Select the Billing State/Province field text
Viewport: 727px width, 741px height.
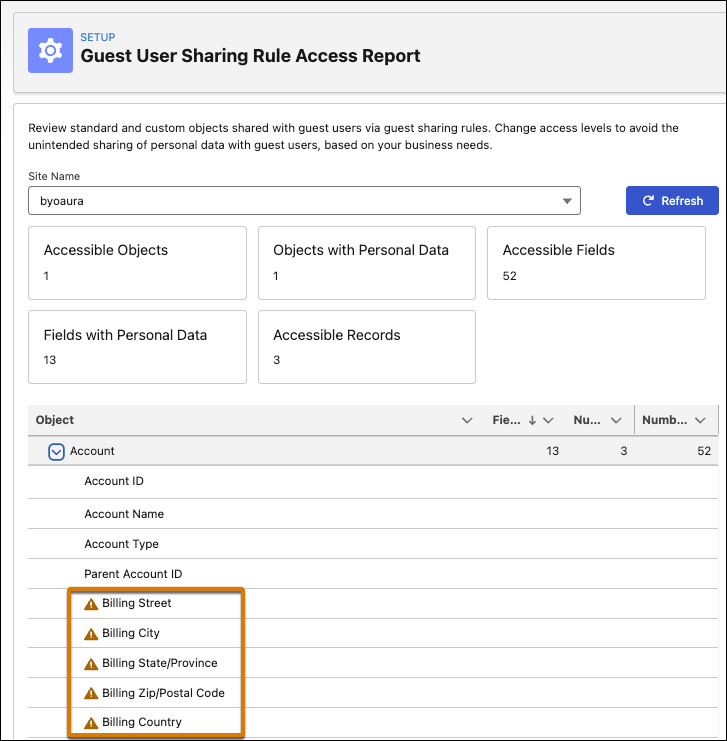tap(160, 663)
